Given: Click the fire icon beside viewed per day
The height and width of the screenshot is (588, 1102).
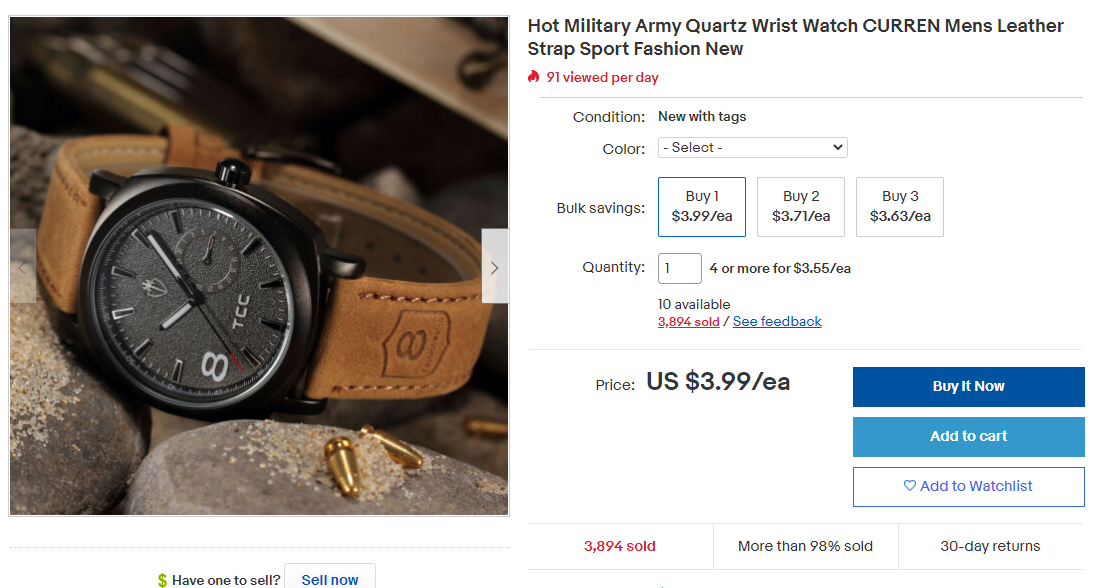Looking at the screenshot, I should tap(534, 77).
